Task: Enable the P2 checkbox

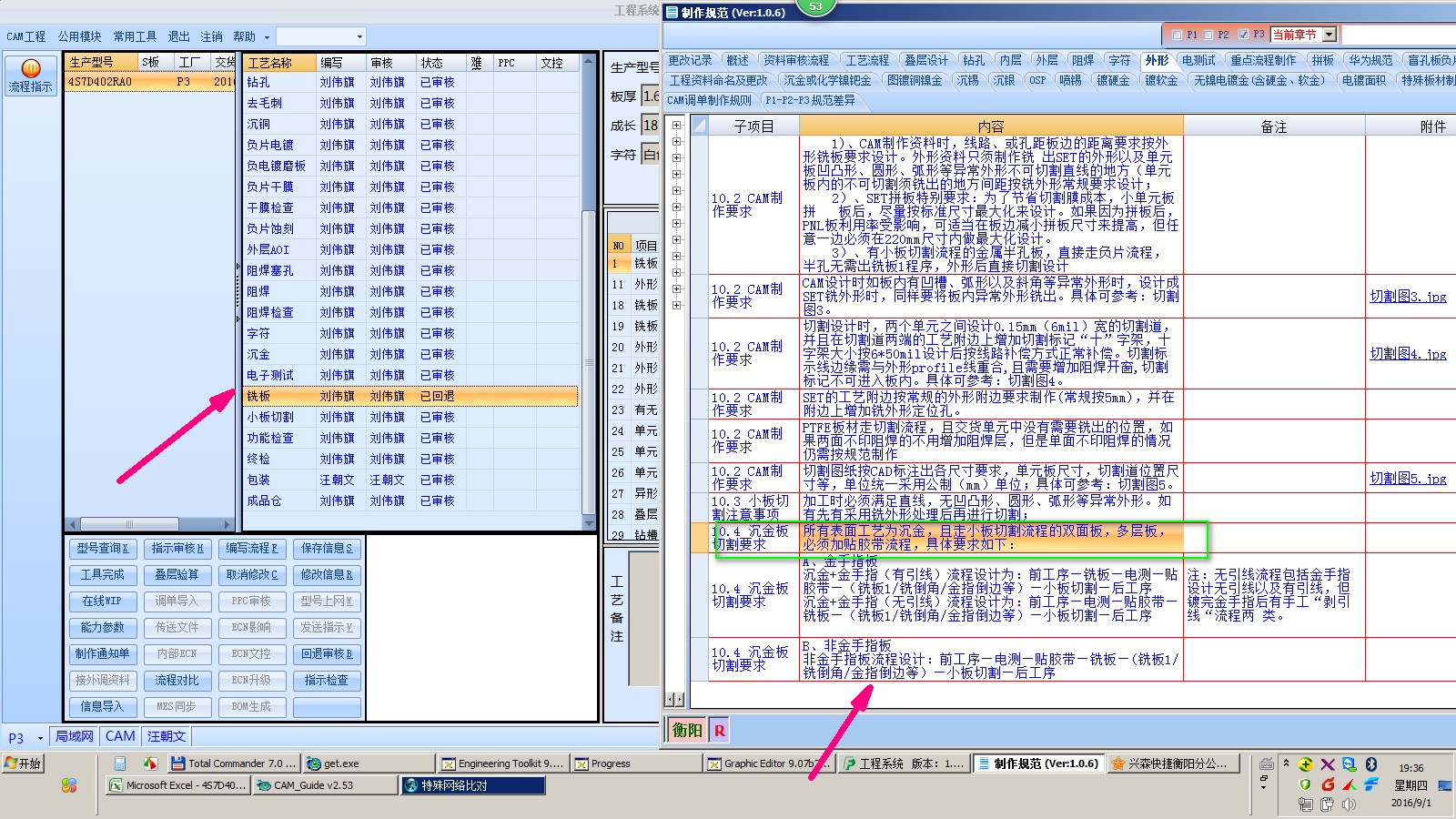Action: click(x=1208, y=35)
